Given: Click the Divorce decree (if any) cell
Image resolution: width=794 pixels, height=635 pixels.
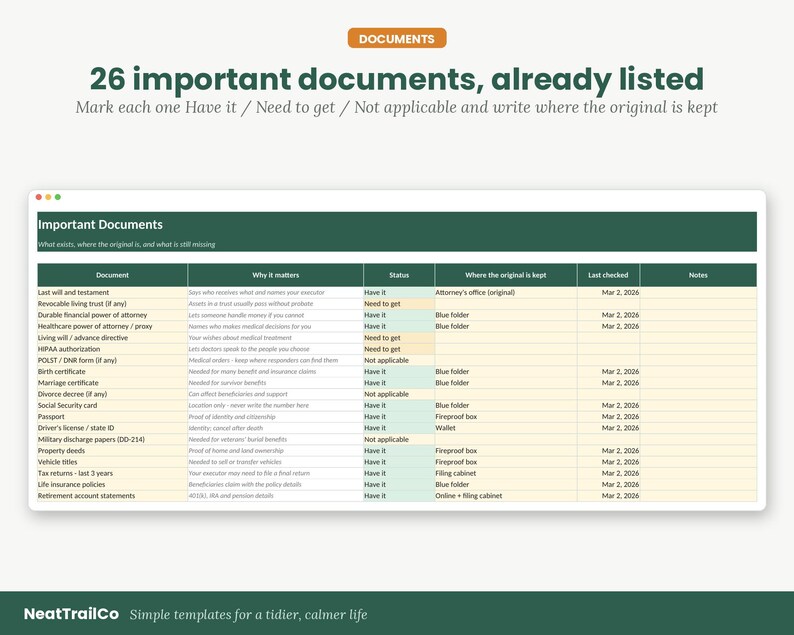Looking at the screenshot, I should point(112,394).
